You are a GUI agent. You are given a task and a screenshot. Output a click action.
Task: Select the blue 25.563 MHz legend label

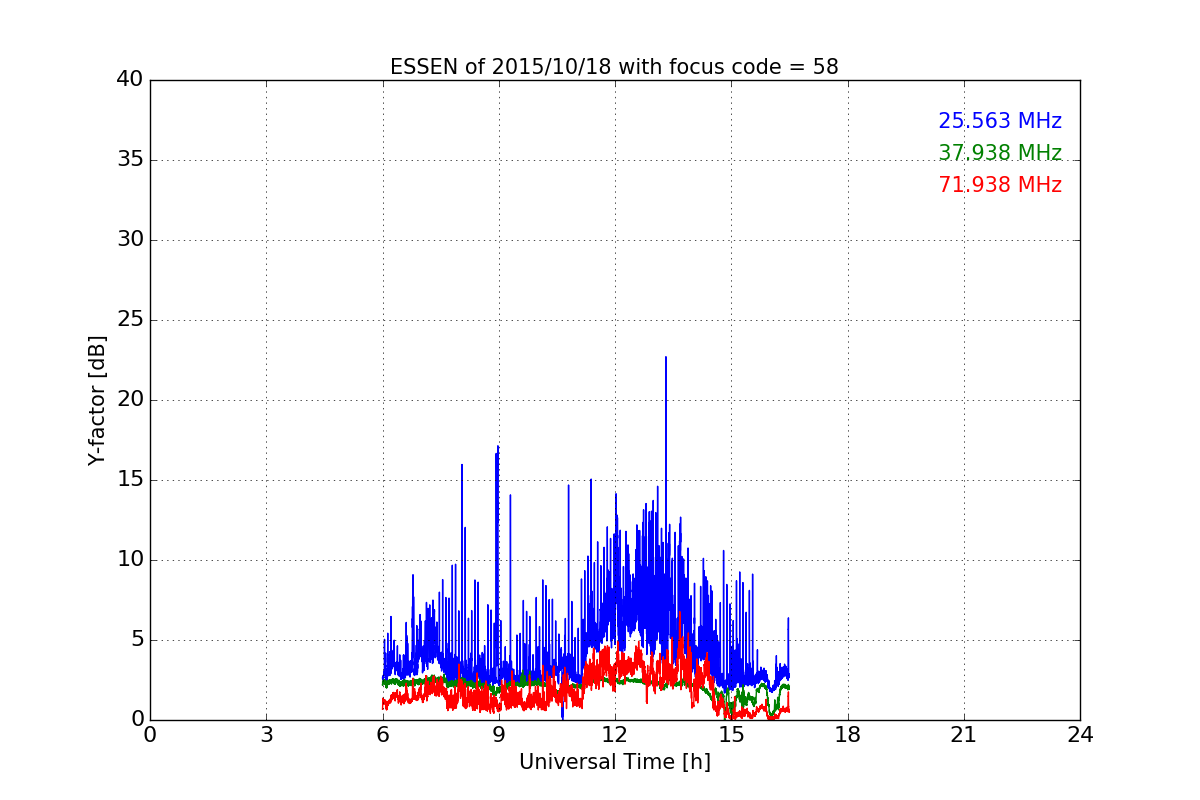pos(1000,121)
